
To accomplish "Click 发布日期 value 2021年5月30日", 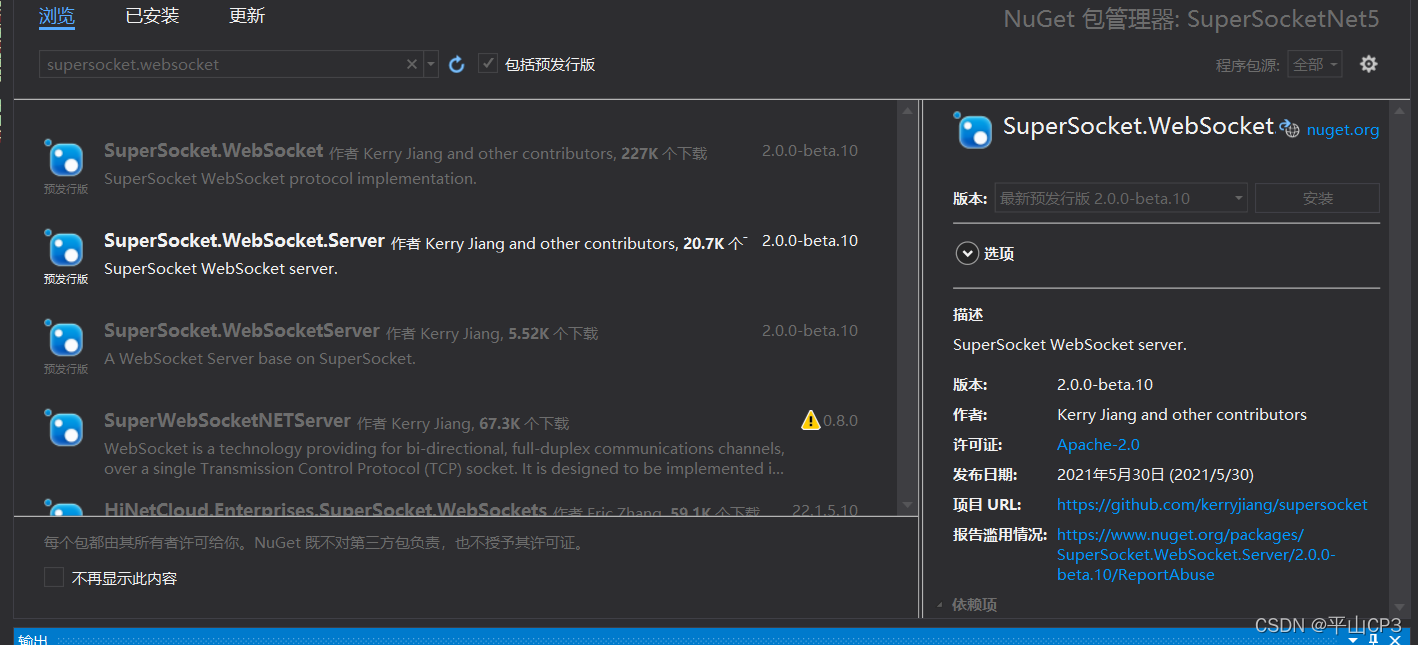I will point(1155,475).
